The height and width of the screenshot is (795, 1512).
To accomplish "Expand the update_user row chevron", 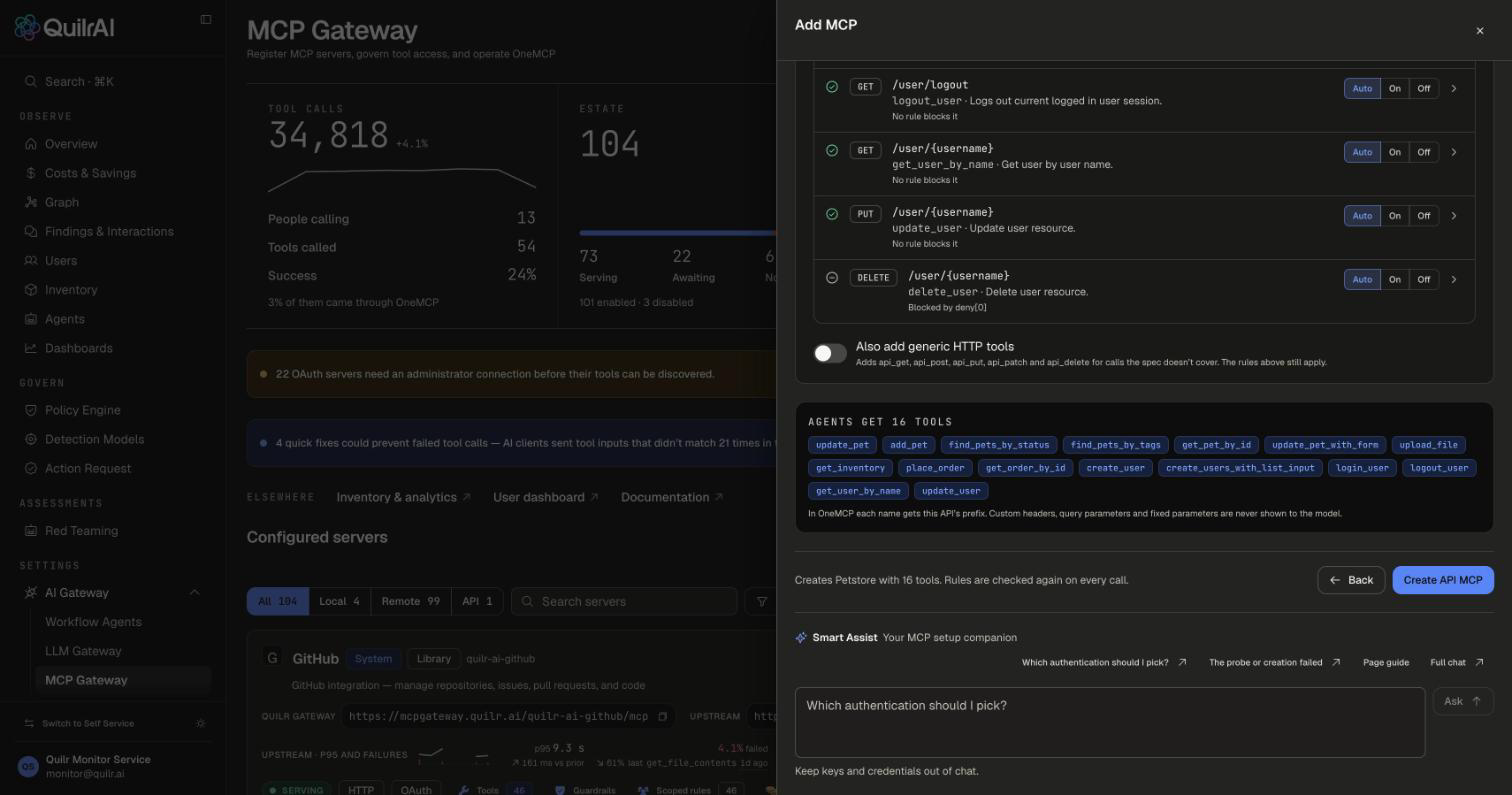I will (x=1454, y=216).
